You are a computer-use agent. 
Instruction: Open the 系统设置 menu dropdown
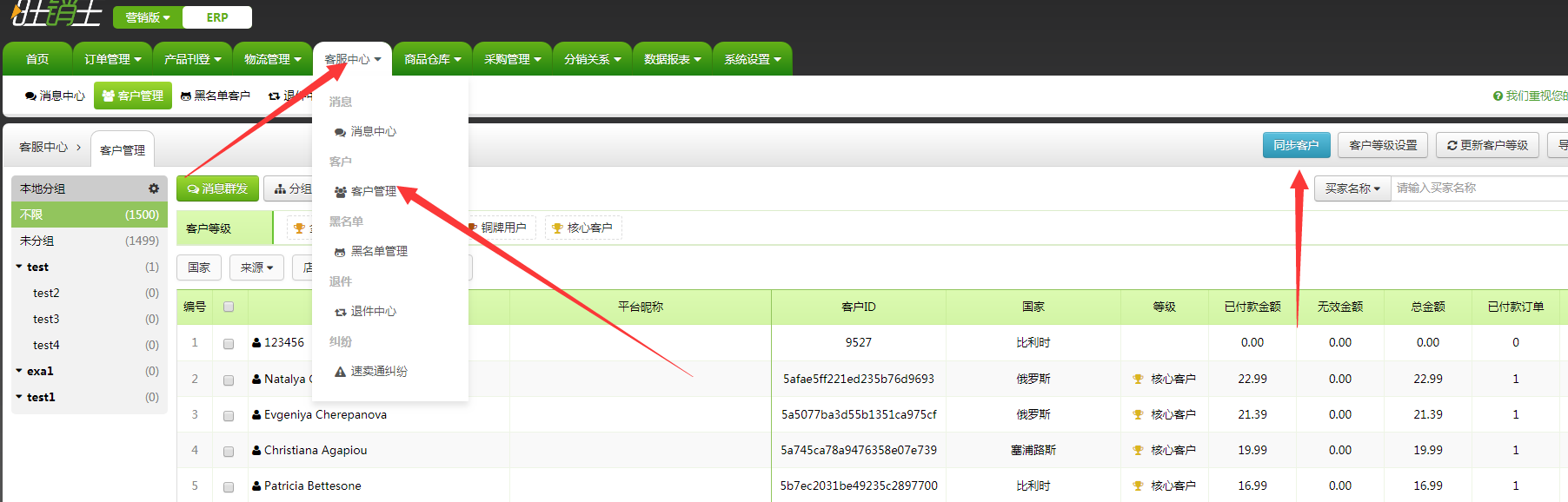click(x=752, y=59)
